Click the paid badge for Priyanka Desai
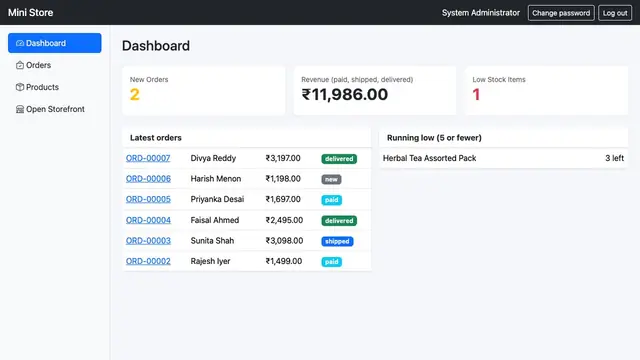 tap(331, 200)
